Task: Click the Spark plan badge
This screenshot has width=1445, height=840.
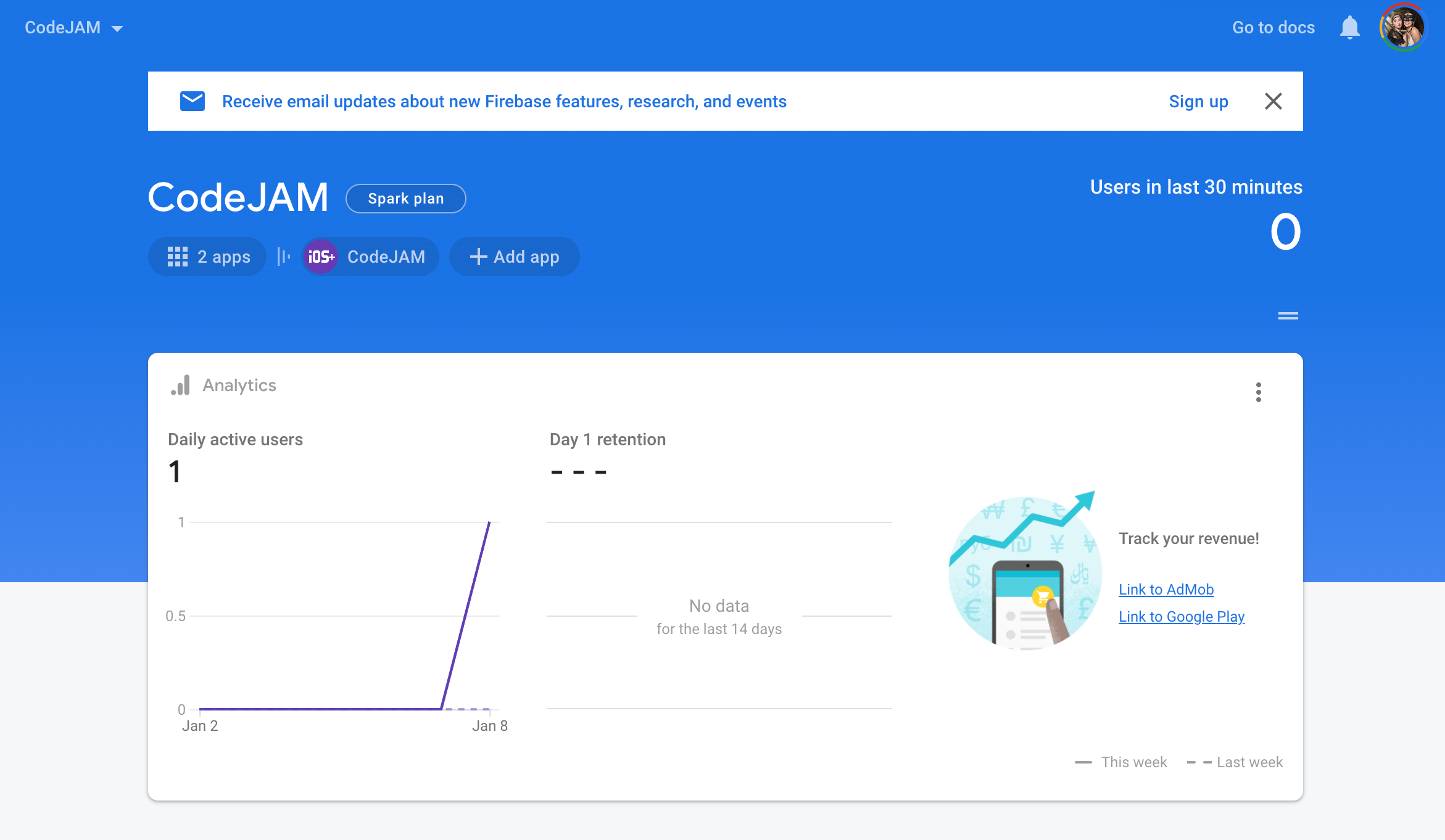Action: 405,199
